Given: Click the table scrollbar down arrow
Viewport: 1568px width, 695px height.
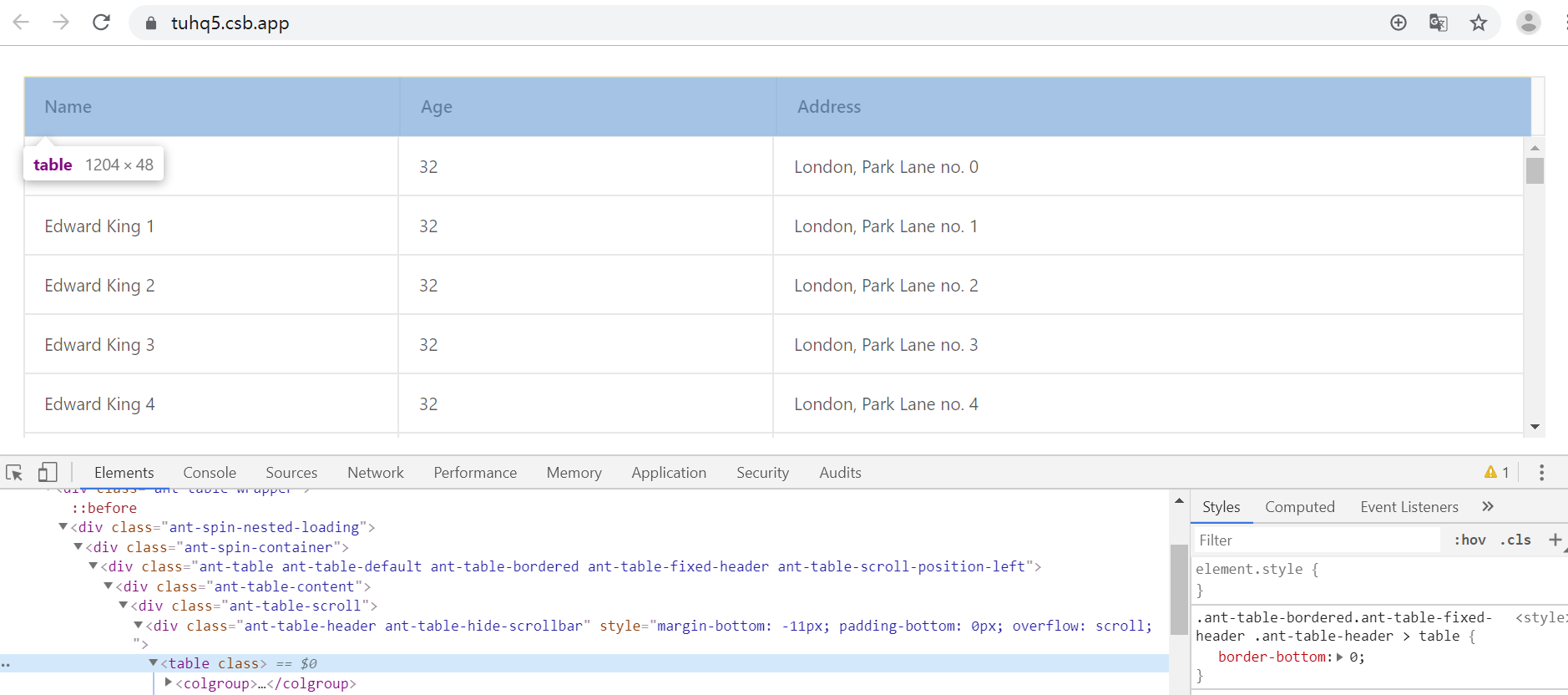Looking at the screenshot, I should pyautogui.click(x=1535, y=427).
